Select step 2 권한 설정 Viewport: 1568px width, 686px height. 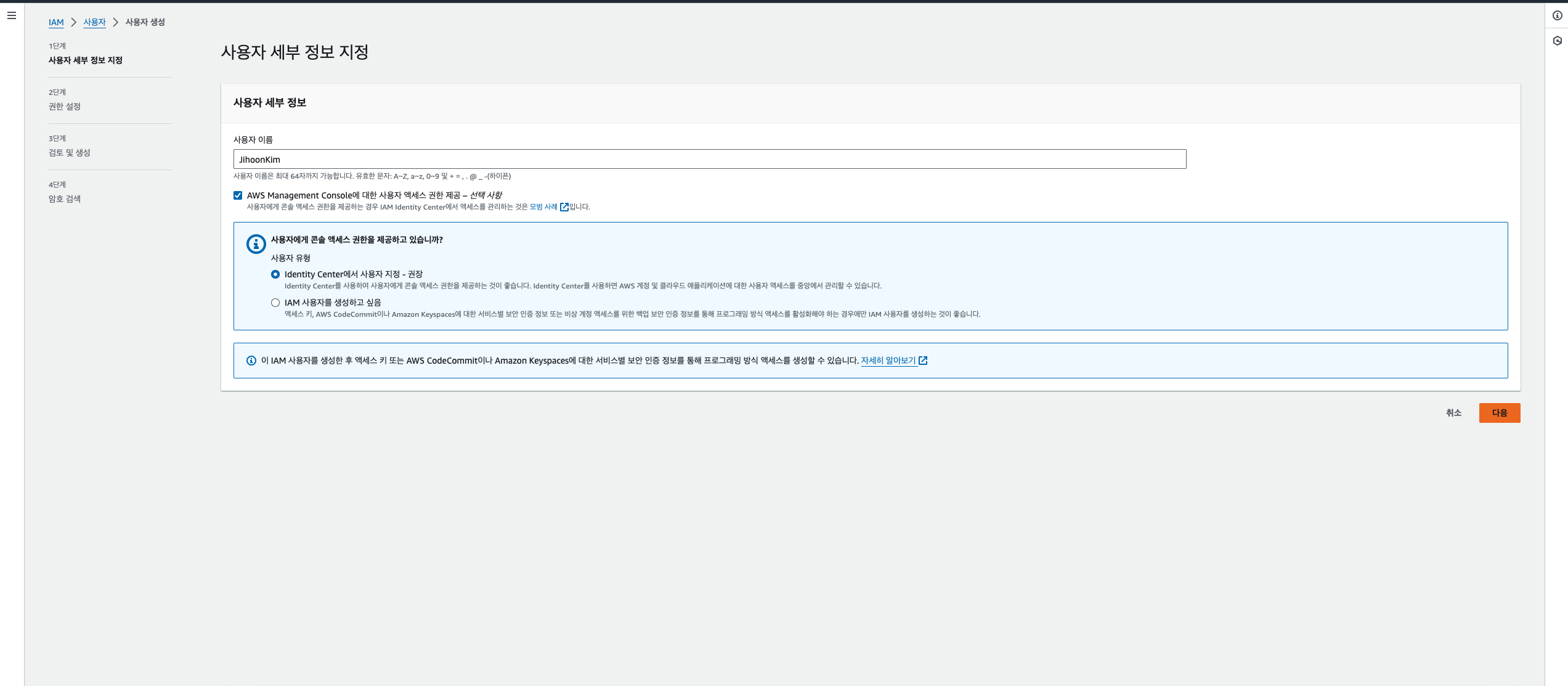pos(65,107)
